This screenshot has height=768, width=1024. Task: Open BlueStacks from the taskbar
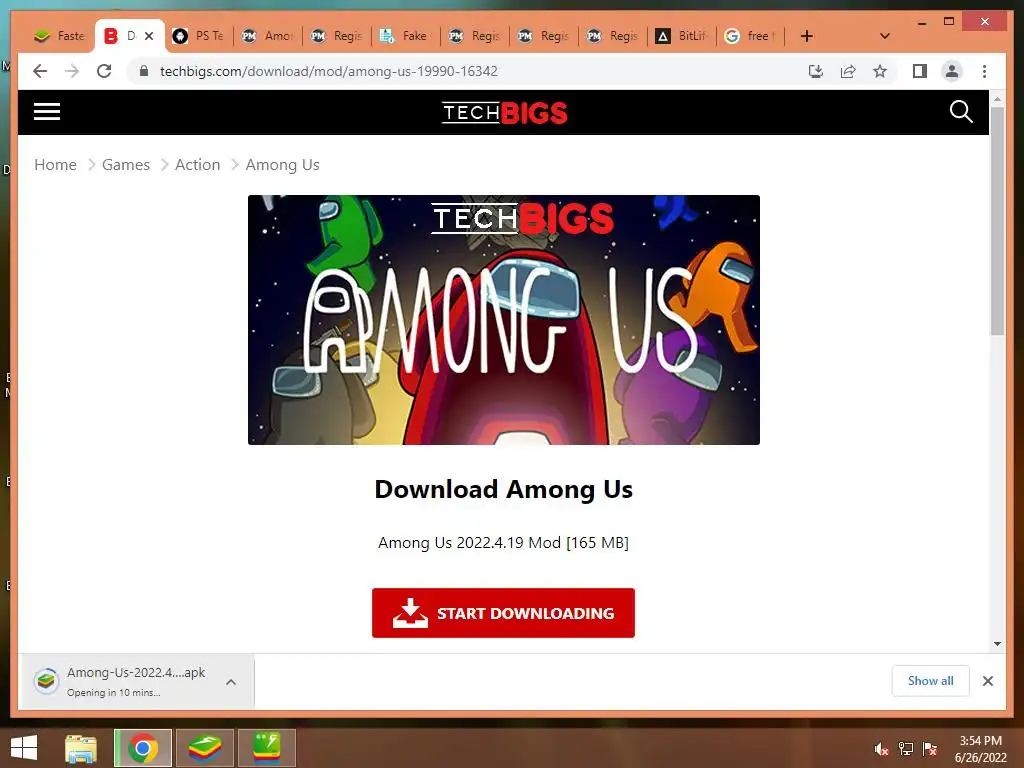(205, 748)
